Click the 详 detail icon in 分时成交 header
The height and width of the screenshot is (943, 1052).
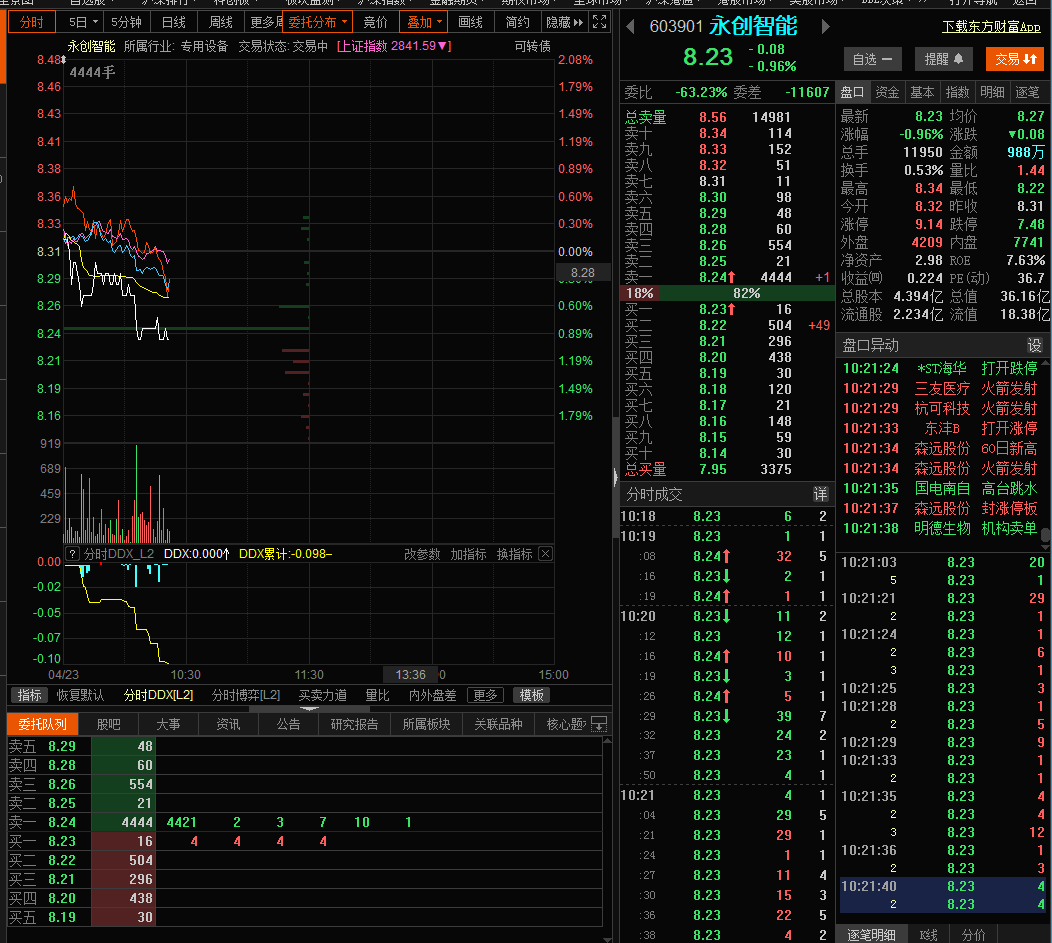click(820, 494)
